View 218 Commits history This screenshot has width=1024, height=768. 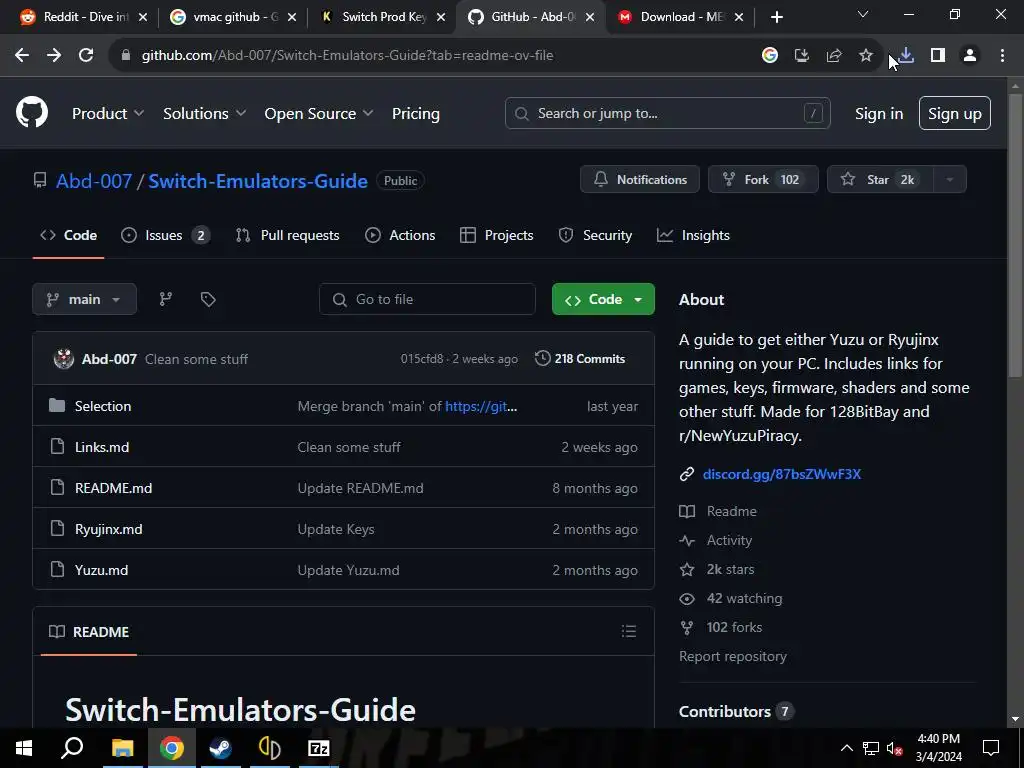click(580, 359)
